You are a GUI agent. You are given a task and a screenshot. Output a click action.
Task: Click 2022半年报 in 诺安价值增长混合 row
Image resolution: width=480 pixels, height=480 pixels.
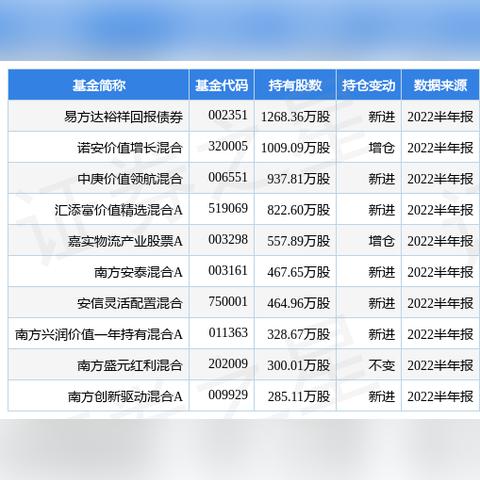(x=440, y=148)
